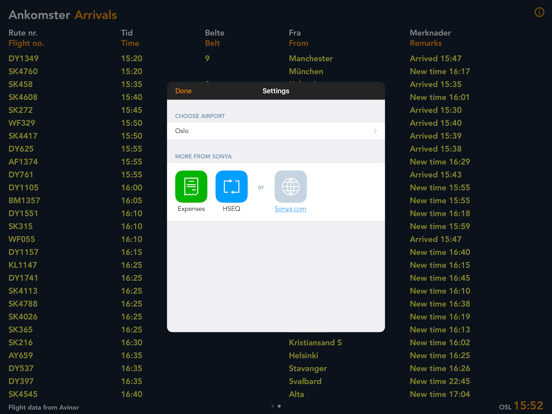Click remark 'New time 16:40'

(x=440, y=252)
